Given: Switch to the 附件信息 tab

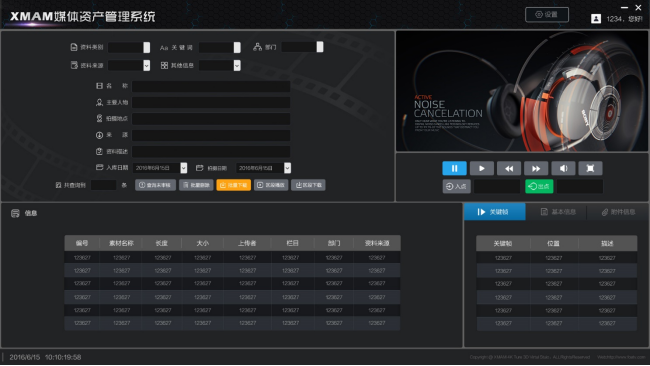Looking at the screenshot, I should [x=618, y=212].
